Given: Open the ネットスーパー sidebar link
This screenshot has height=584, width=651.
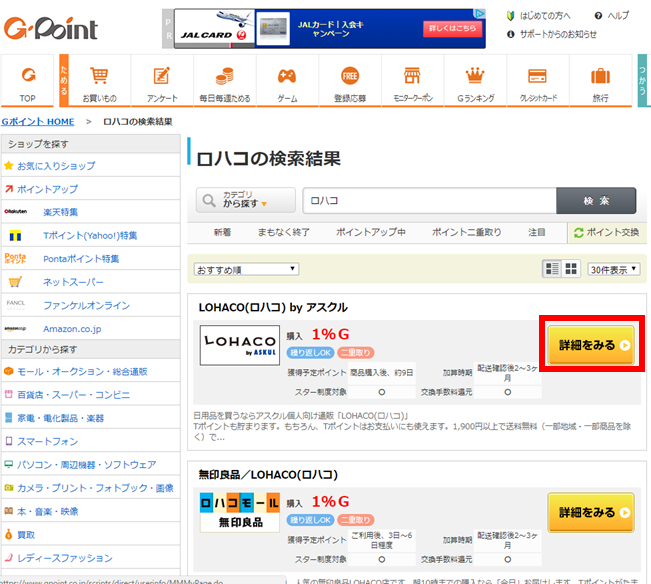Looking at the screenshot, I should point(73,282).
